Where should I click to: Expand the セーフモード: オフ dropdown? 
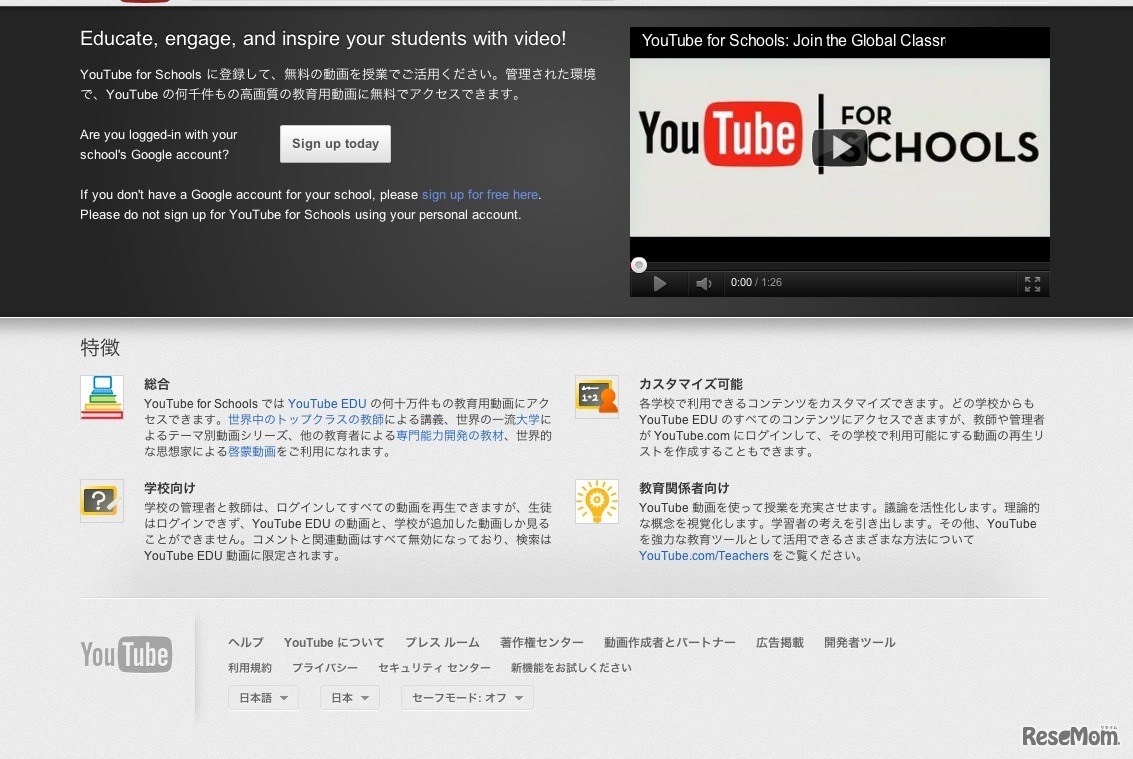click(x=467, y=698)
